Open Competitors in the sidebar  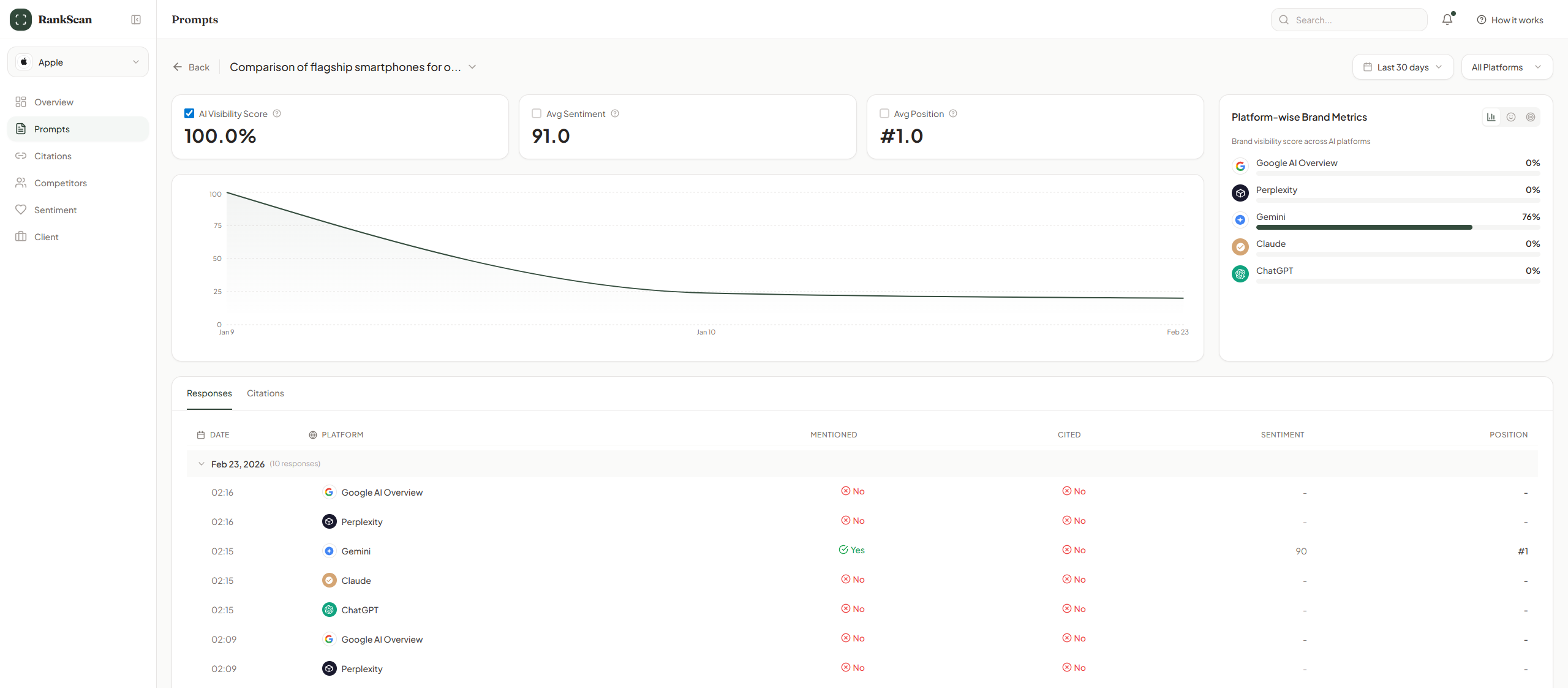coord(60,183)
